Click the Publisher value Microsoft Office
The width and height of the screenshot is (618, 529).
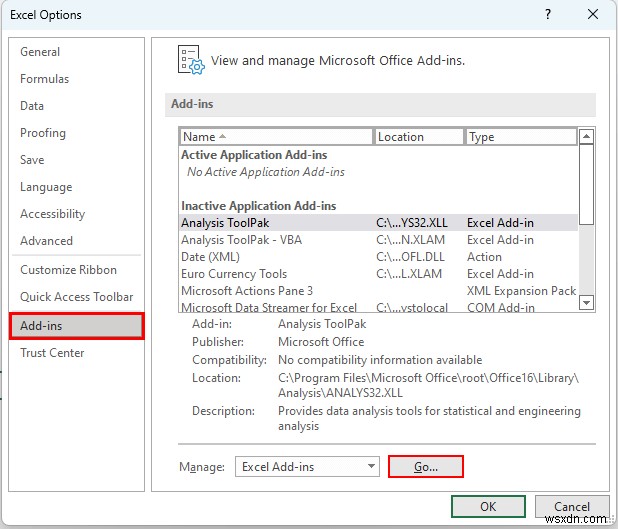(321, 342)
